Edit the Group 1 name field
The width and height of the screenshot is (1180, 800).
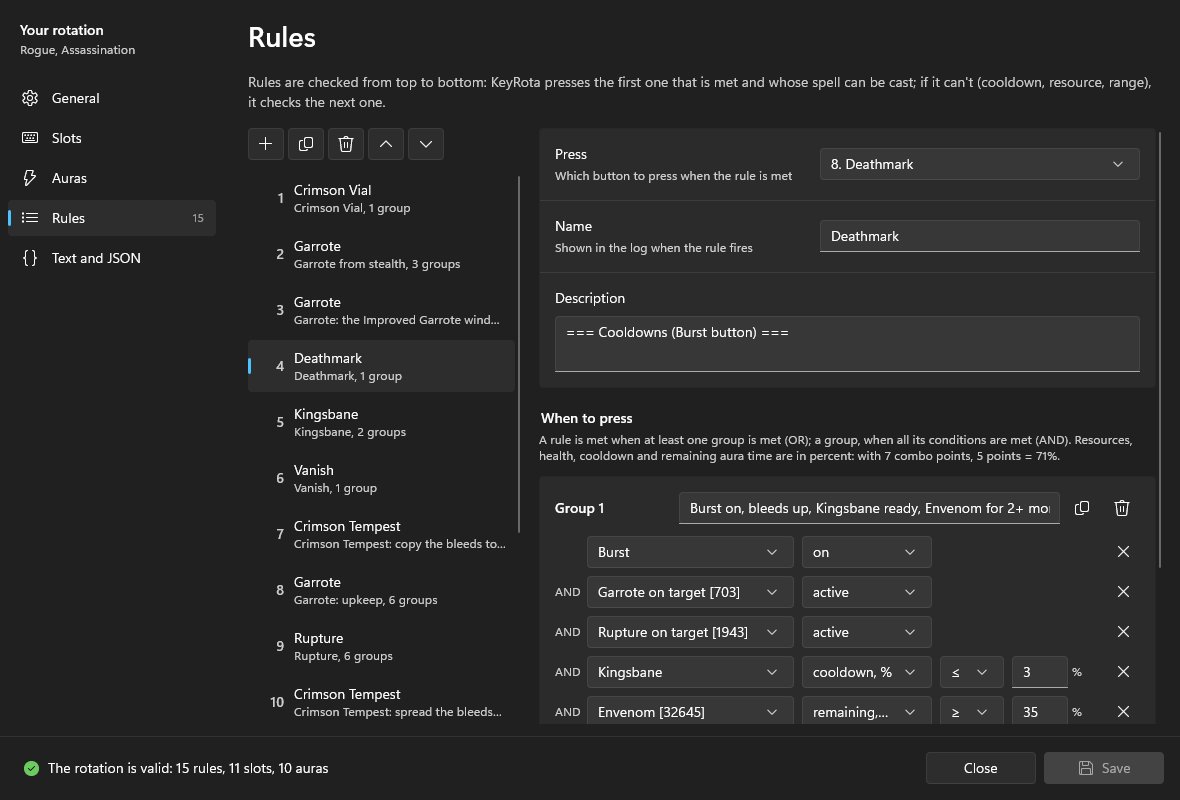(x=869, y=508)
